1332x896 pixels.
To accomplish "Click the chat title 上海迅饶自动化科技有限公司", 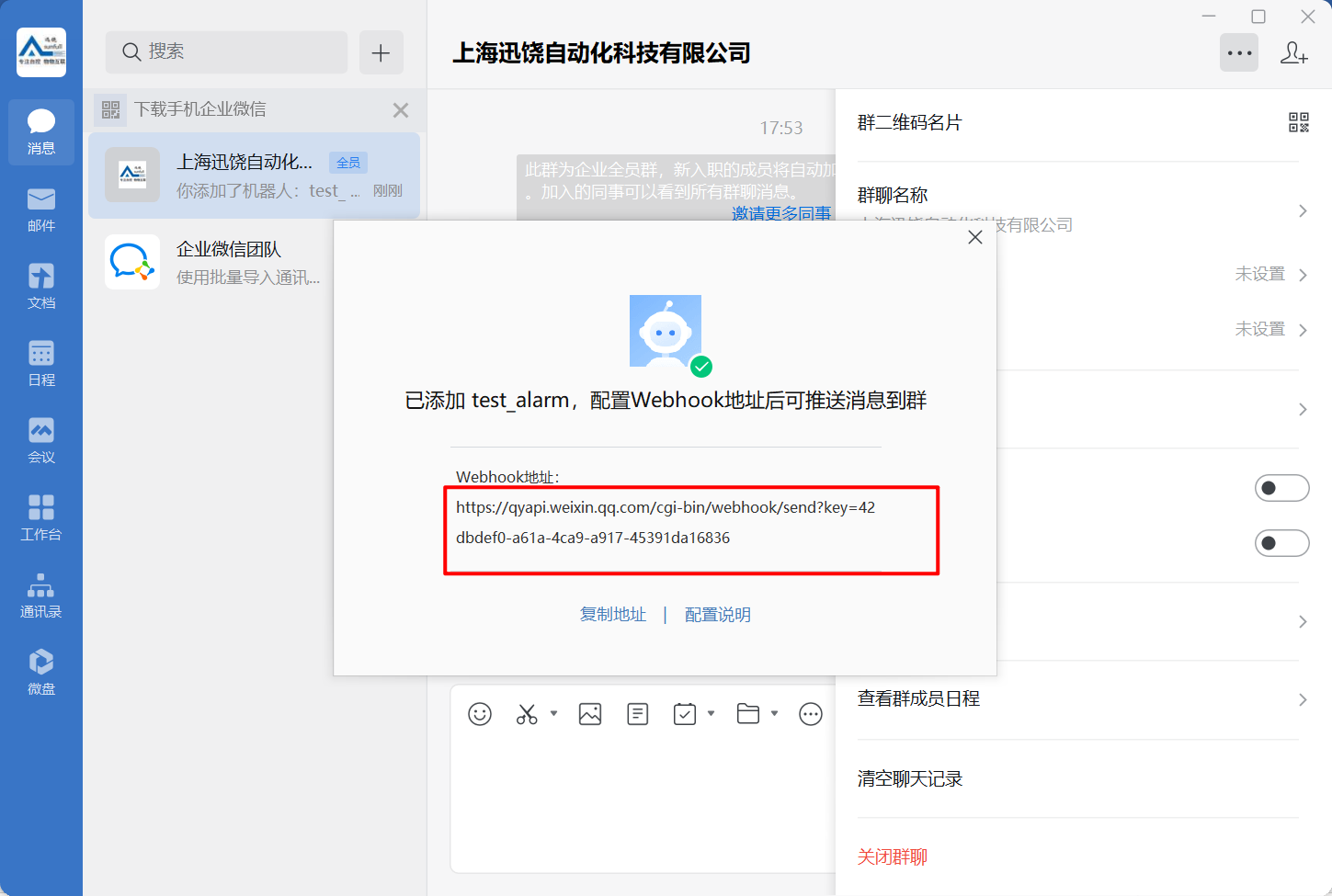I will [601, 53].
